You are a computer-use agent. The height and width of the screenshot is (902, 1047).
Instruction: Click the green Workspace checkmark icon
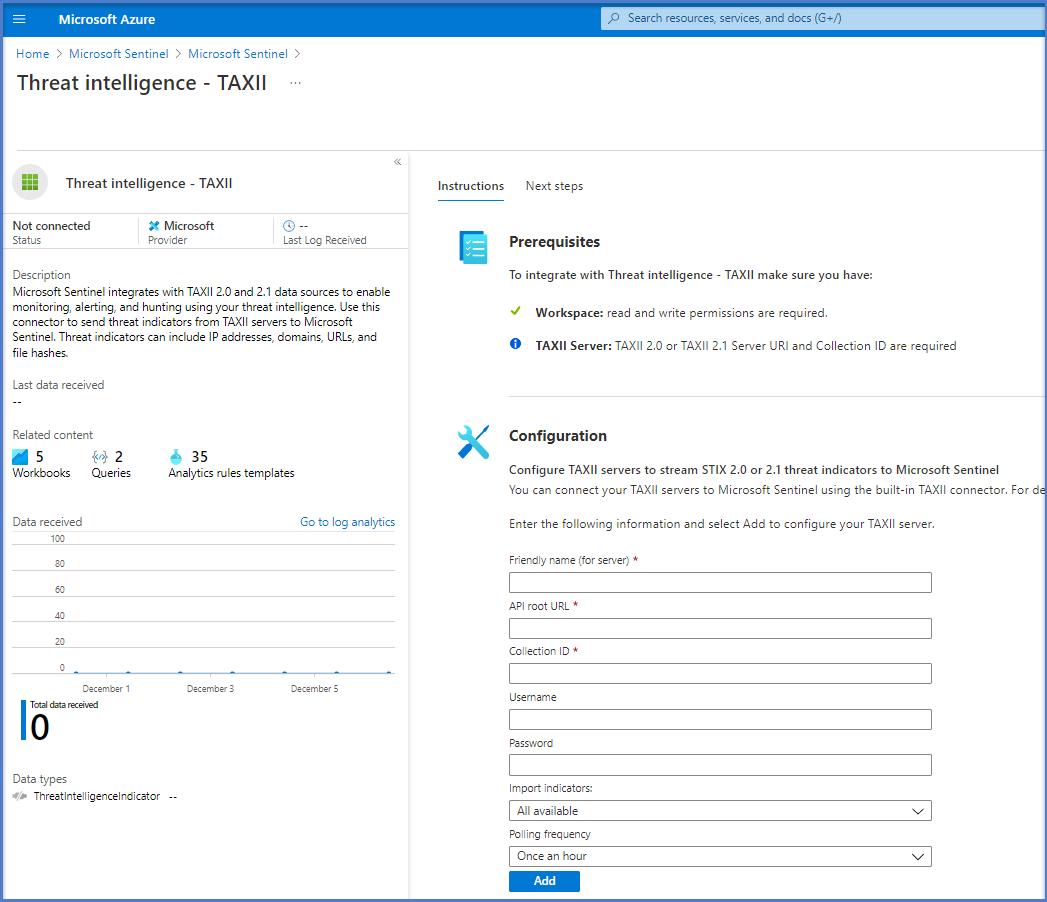[x=515, y=310]
